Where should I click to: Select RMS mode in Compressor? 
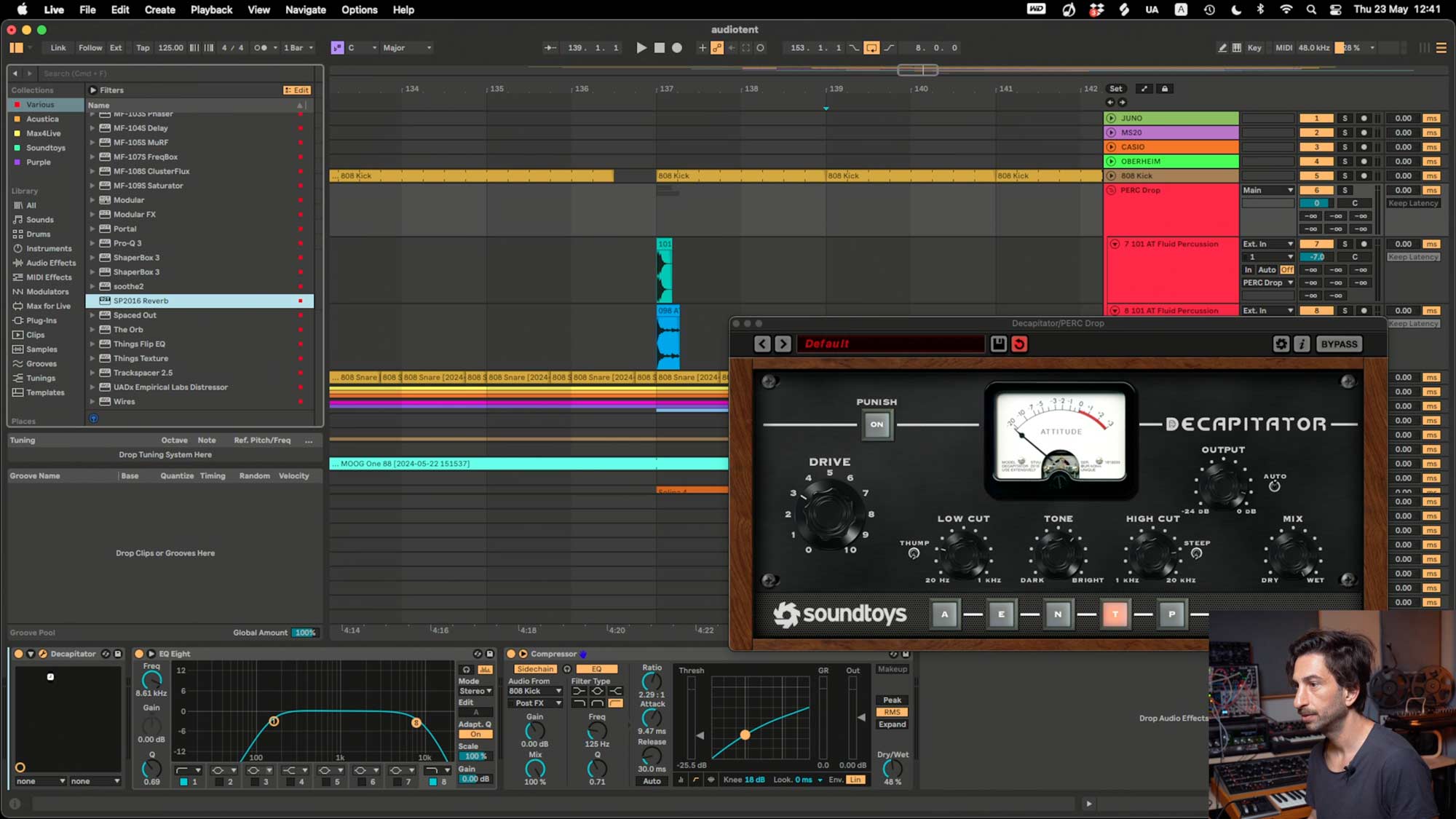point(892,713)
